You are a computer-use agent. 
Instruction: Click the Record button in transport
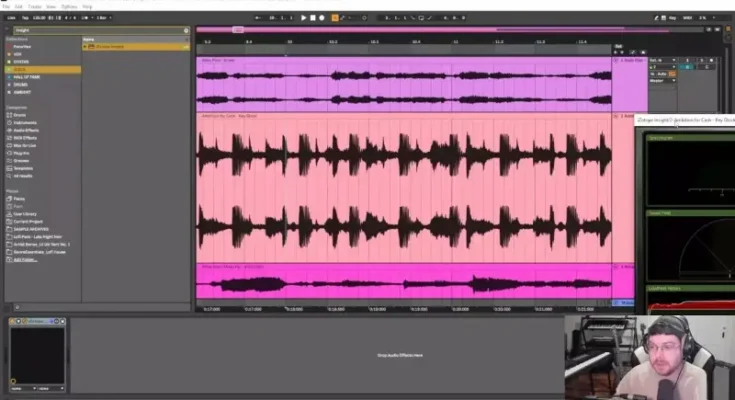point(320,17)
